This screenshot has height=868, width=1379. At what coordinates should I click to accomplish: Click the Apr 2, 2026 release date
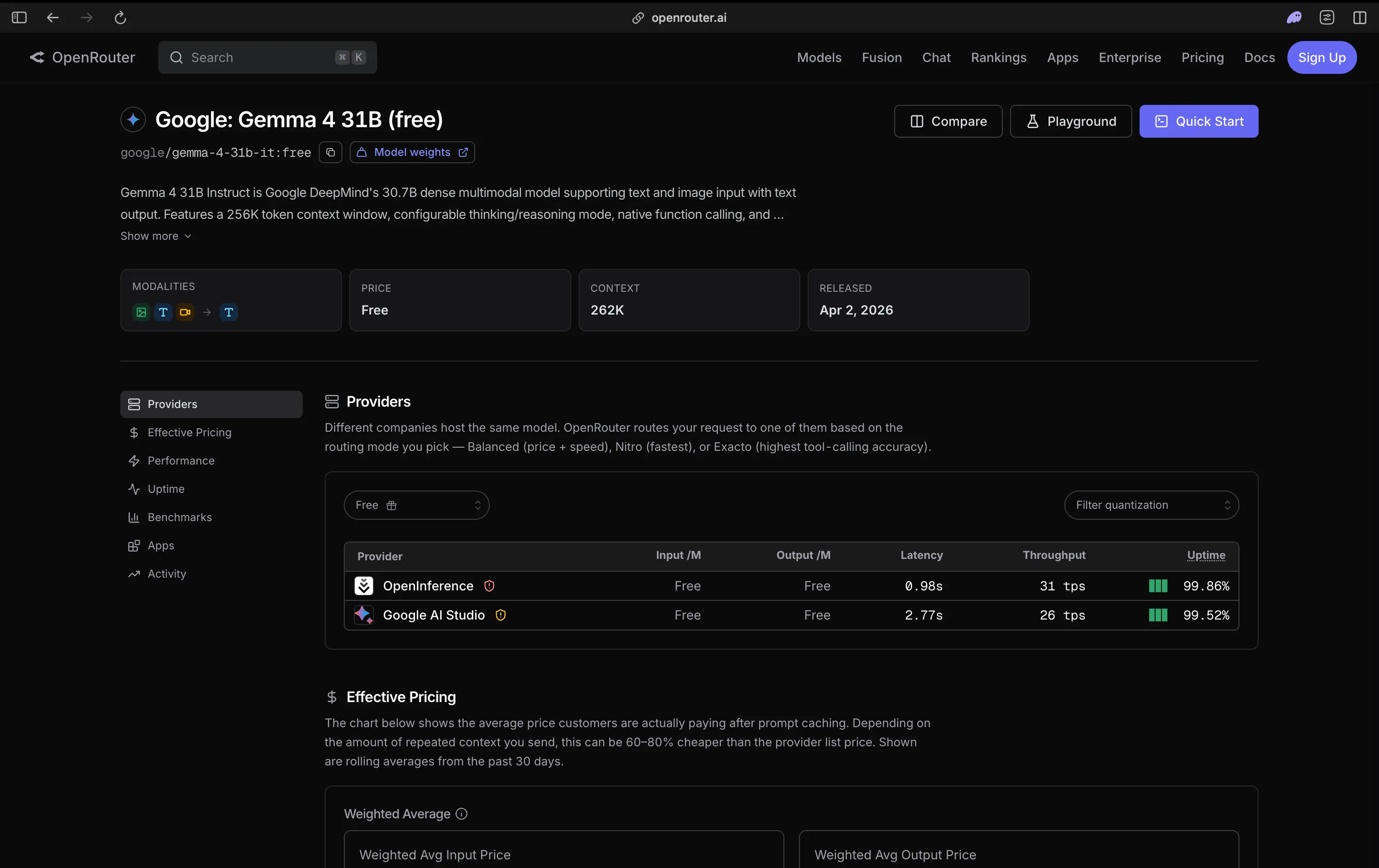(856, 310)
